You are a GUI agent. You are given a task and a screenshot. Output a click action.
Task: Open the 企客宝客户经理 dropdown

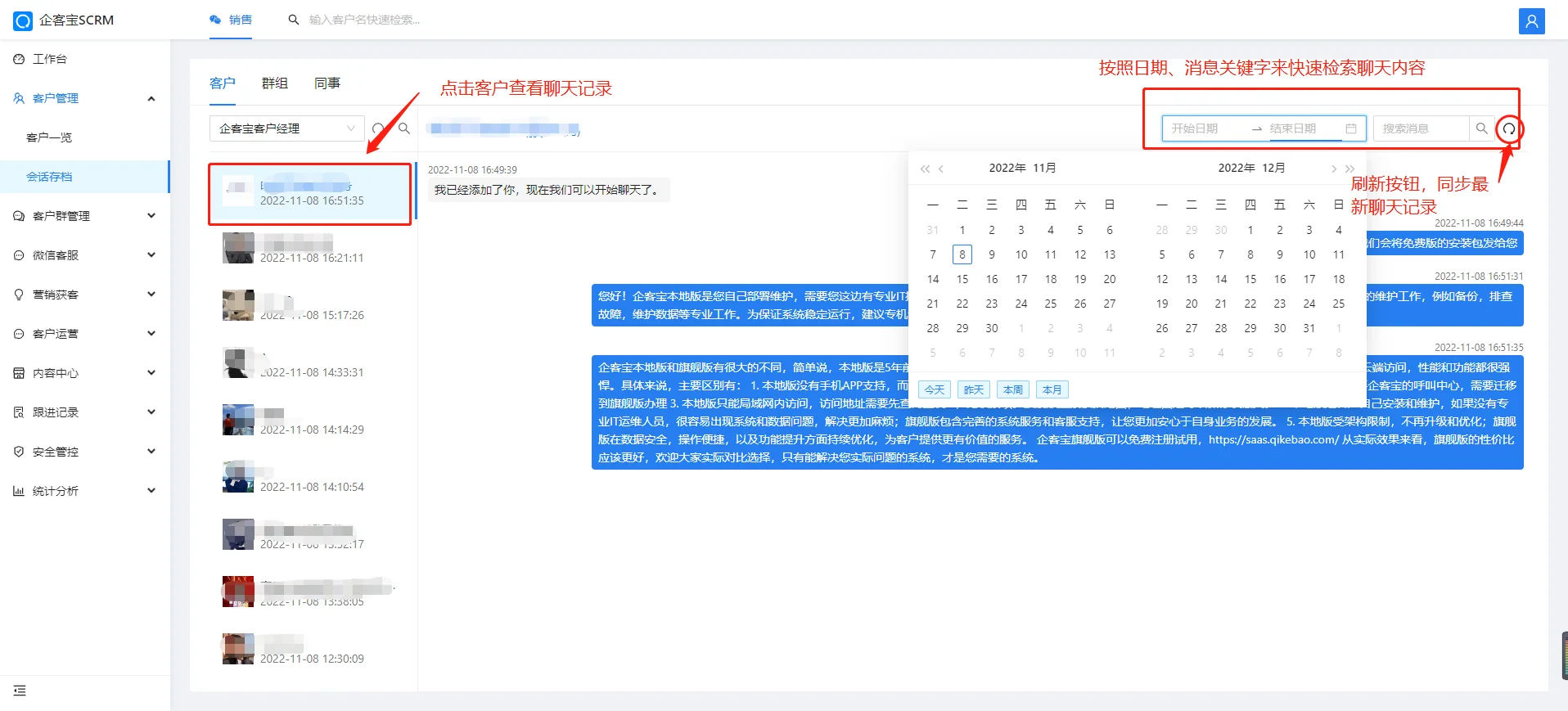pos(287,128)
